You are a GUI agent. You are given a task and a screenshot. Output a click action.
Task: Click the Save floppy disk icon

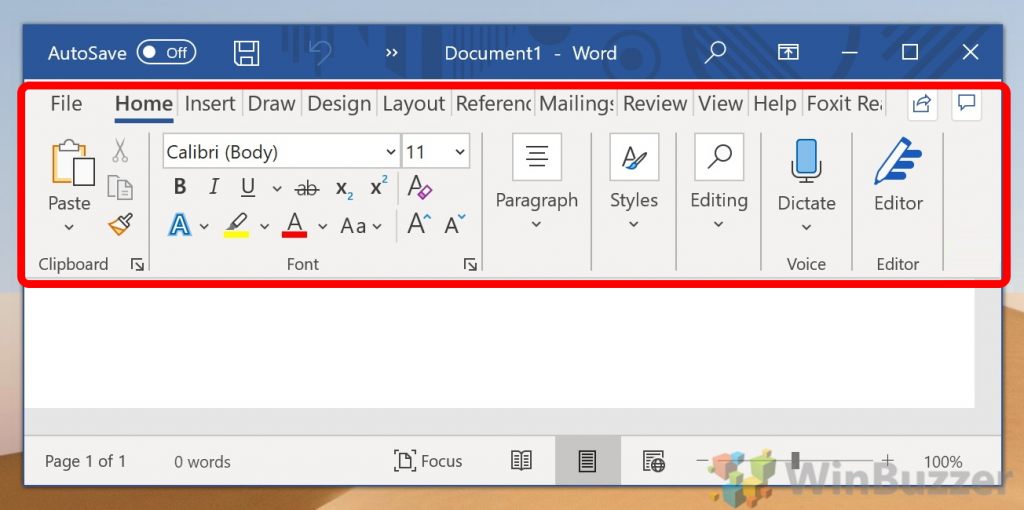246,53
